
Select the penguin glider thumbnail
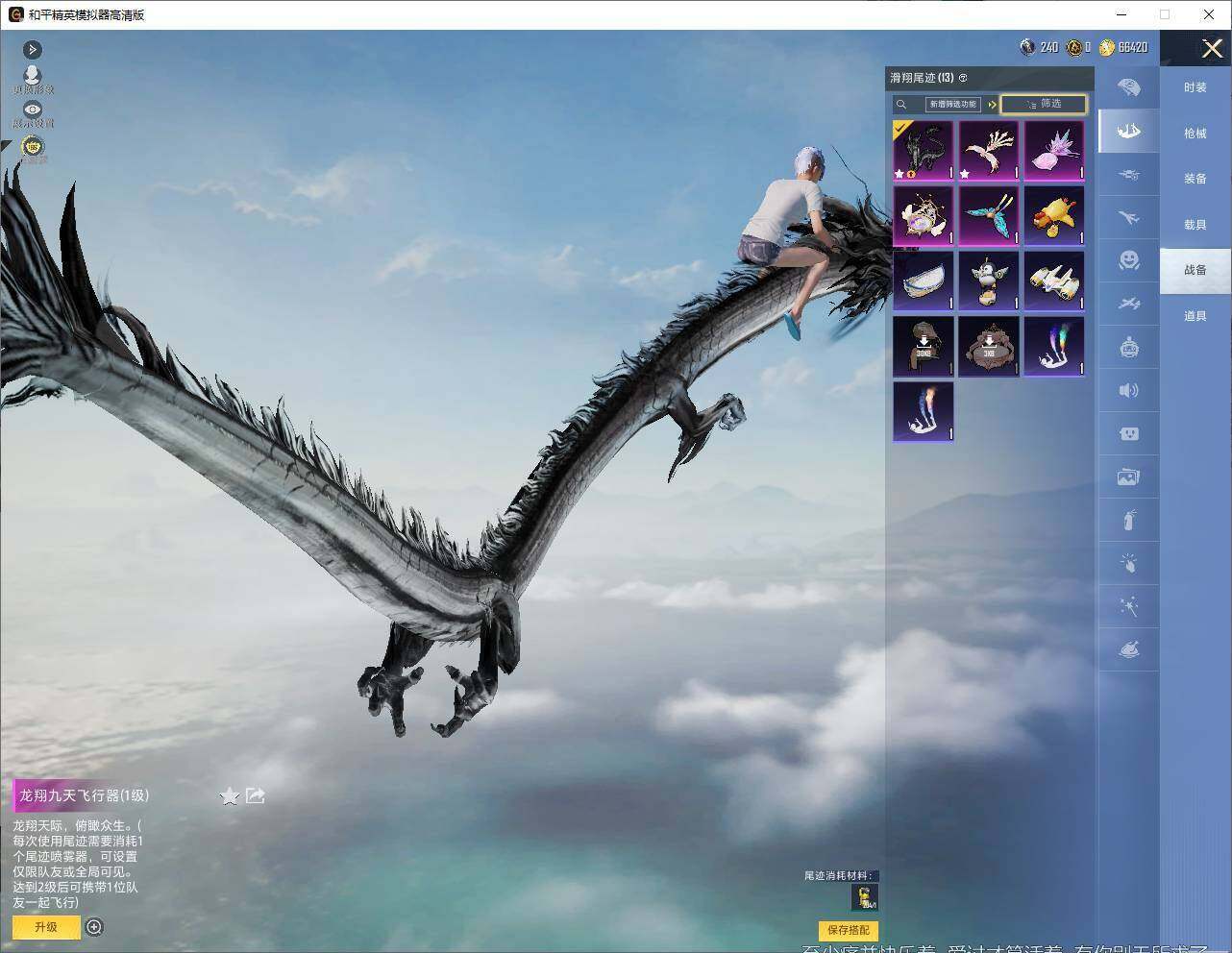[989, 281]
